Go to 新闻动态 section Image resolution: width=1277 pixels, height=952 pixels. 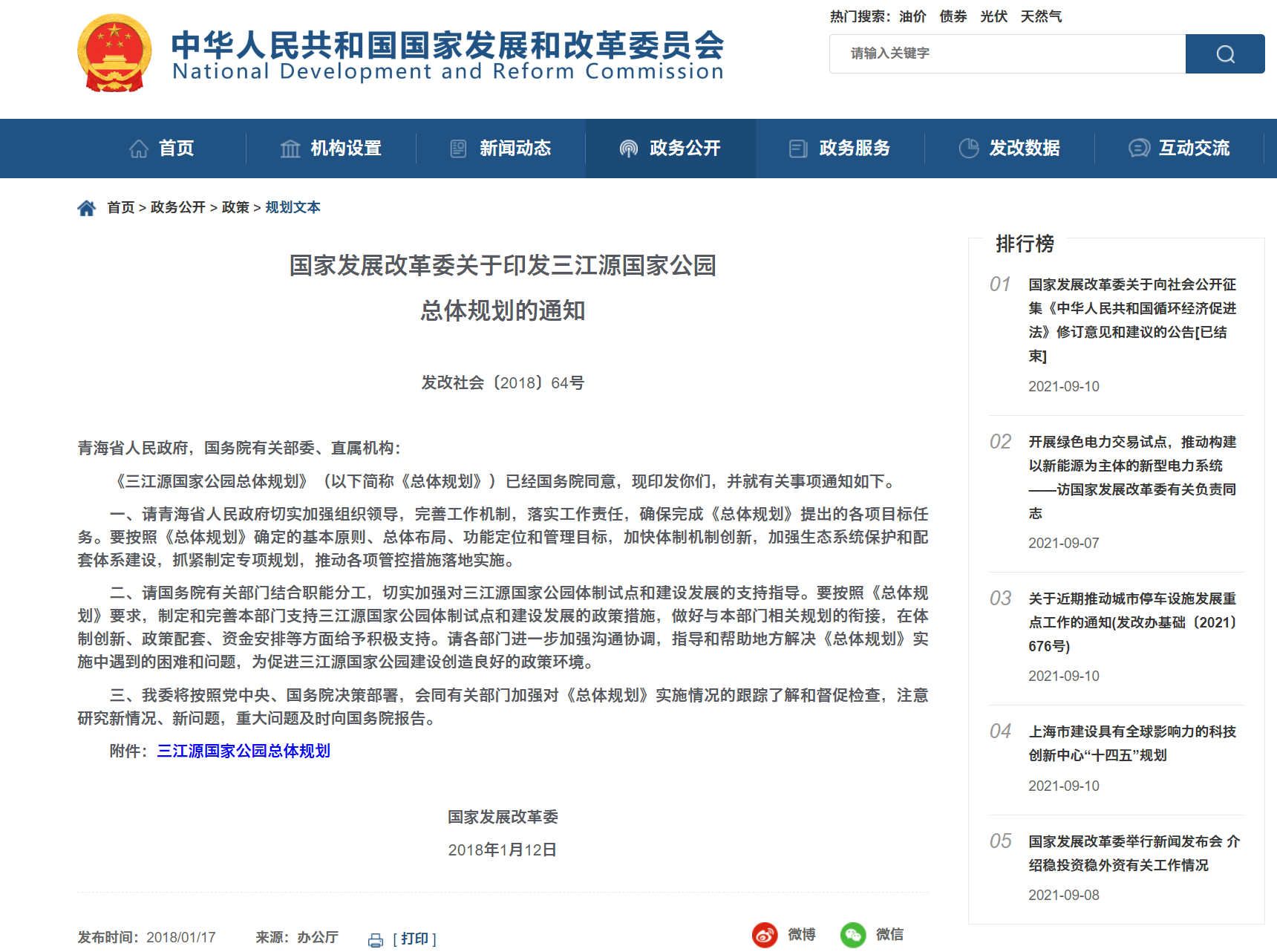coord(501,149)
